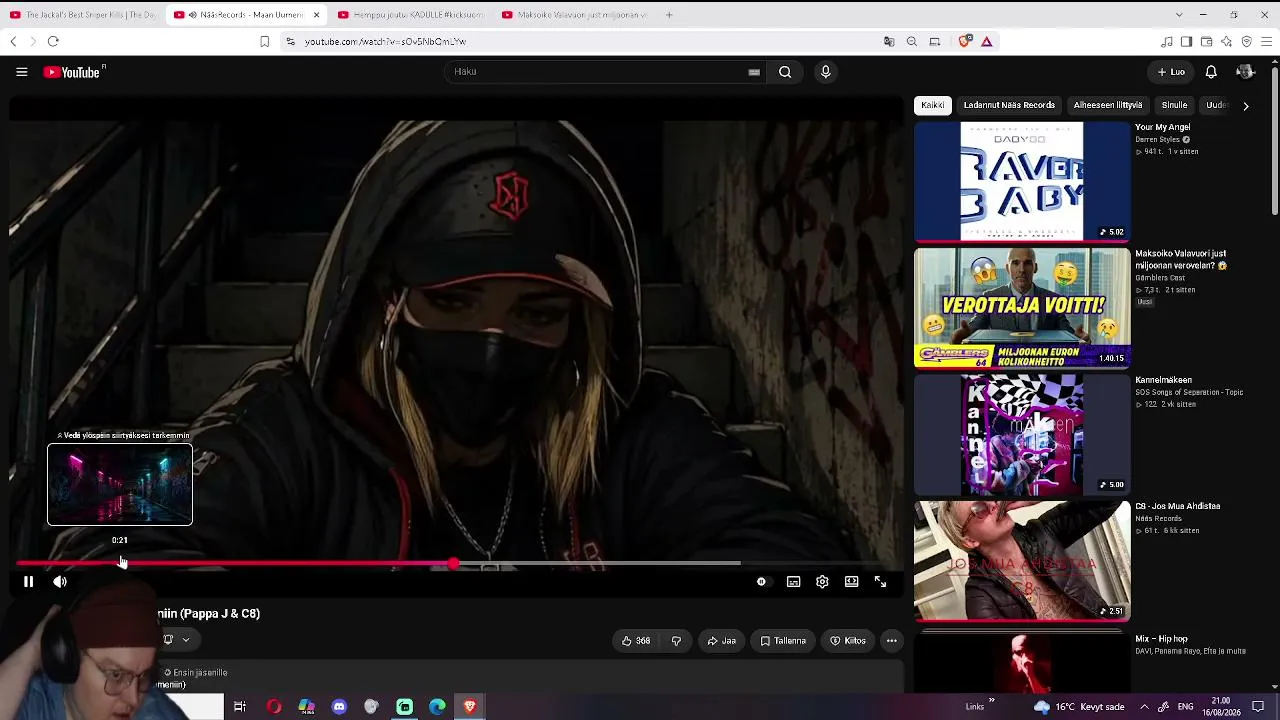Viewport: 1280px width, 720px height.
Task: Bookmark this page
Action: coord(264,42)
